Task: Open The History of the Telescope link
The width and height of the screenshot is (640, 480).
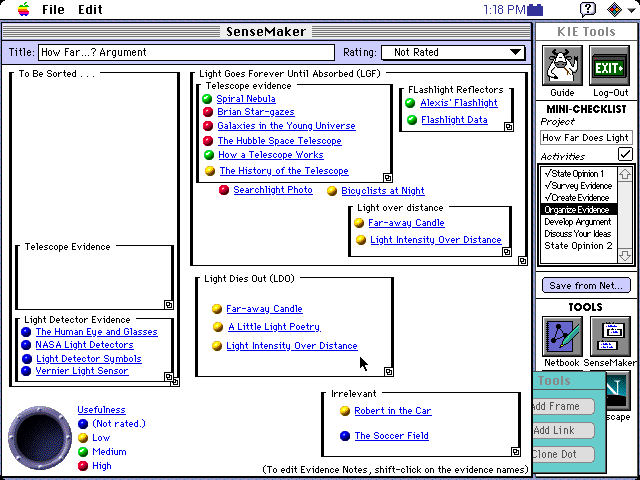Action: point(284,171)
